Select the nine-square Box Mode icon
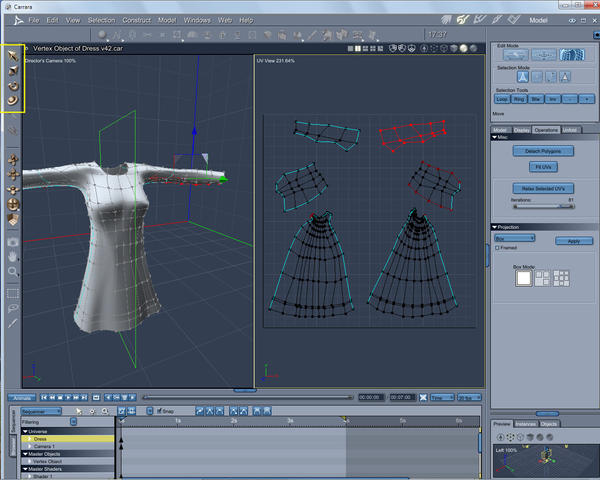The width and height of the screenshot is (600, 480). (x=560, y=279)
